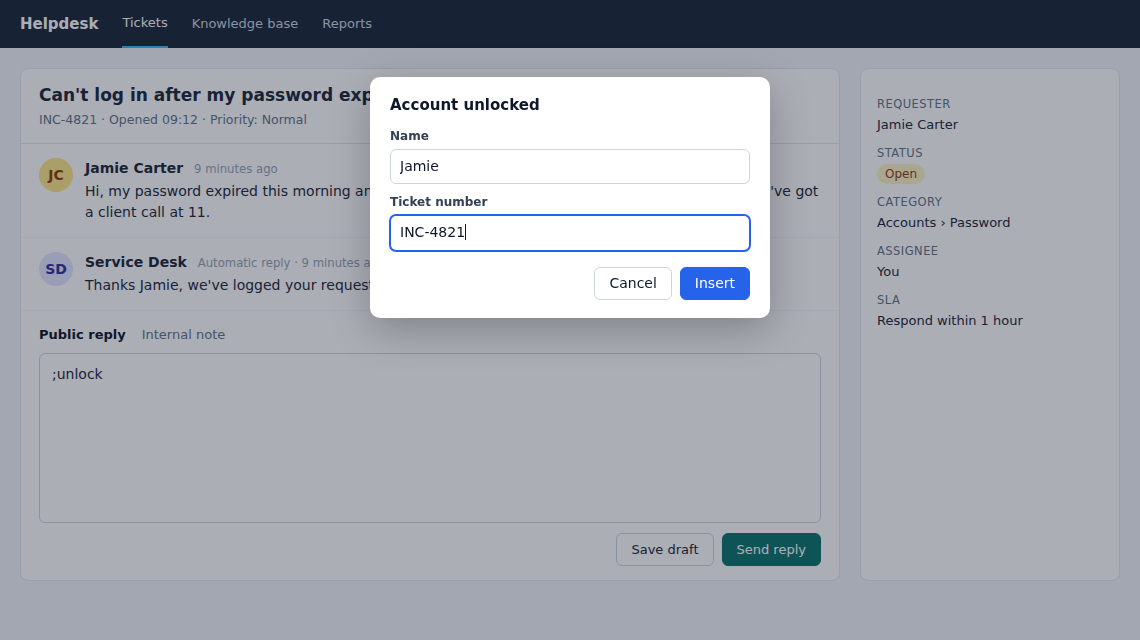
Task: Click the SD Service Desk avatar
Action: 56,269
